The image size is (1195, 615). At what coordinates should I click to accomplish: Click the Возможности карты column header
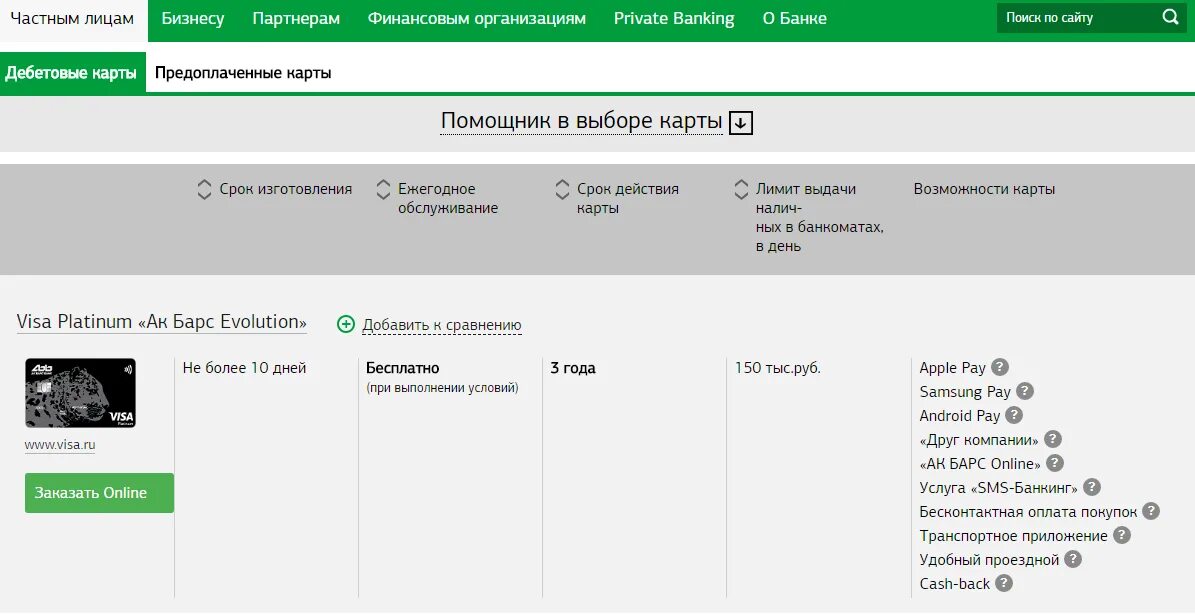tap(984, 189)
